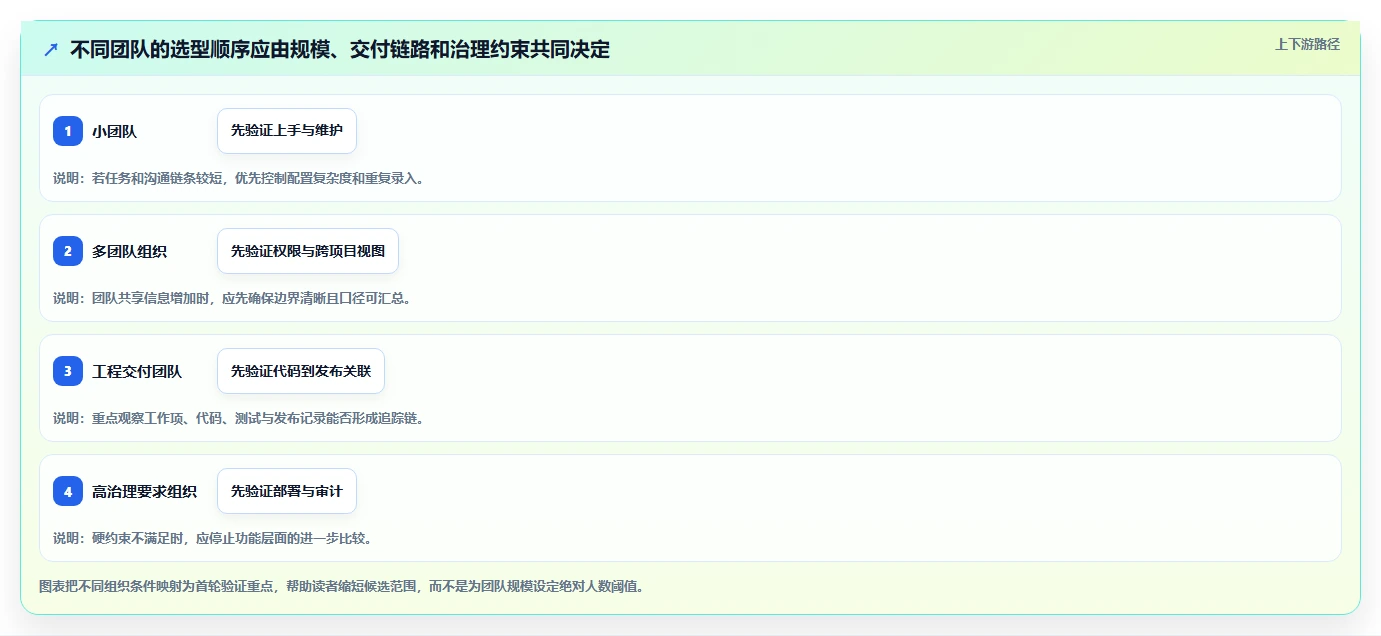Click the number 4 badge for 高治理要求组织
This screenshot has width=1381, height=636.
coord(68,491)
